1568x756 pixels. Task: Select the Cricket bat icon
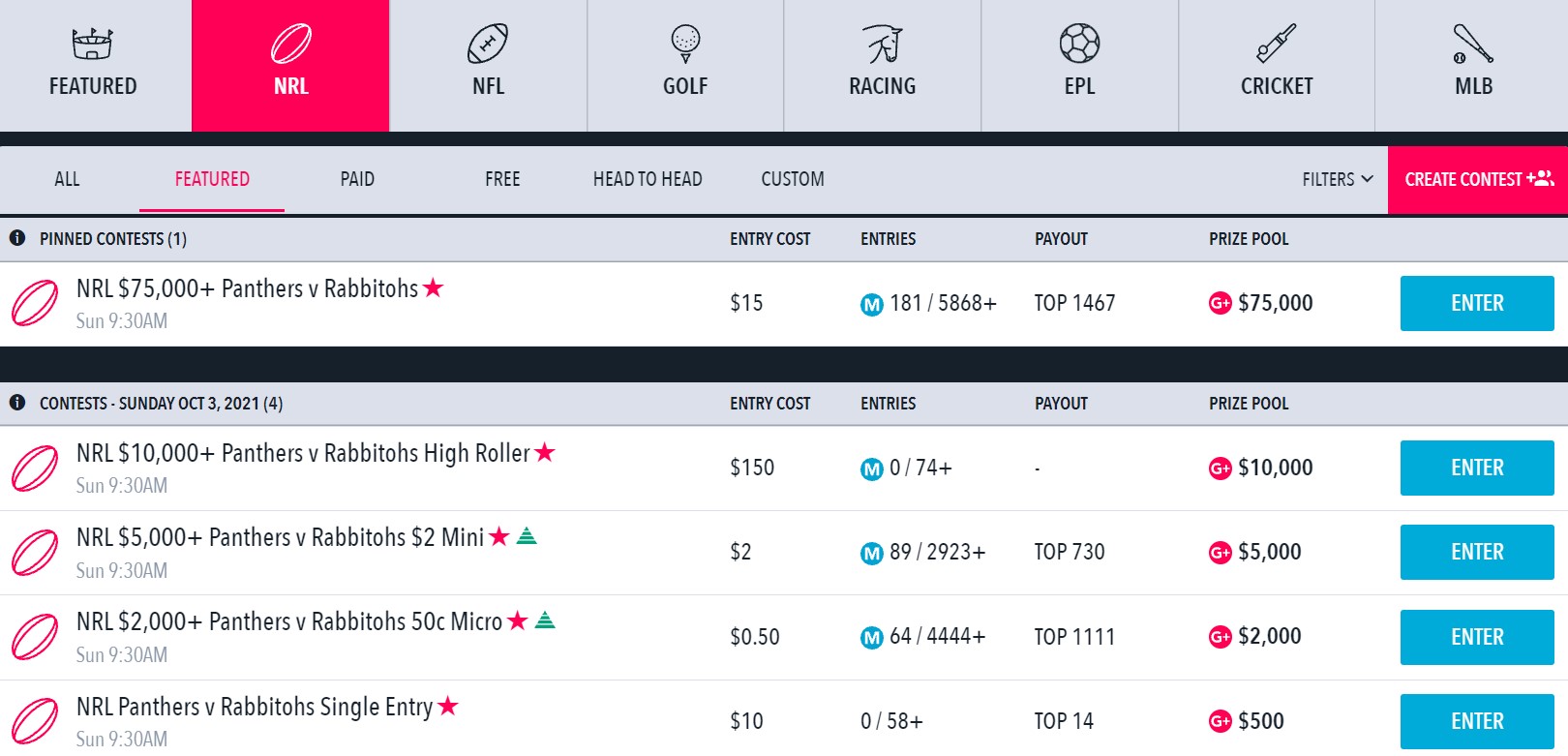click(1277, 44)
